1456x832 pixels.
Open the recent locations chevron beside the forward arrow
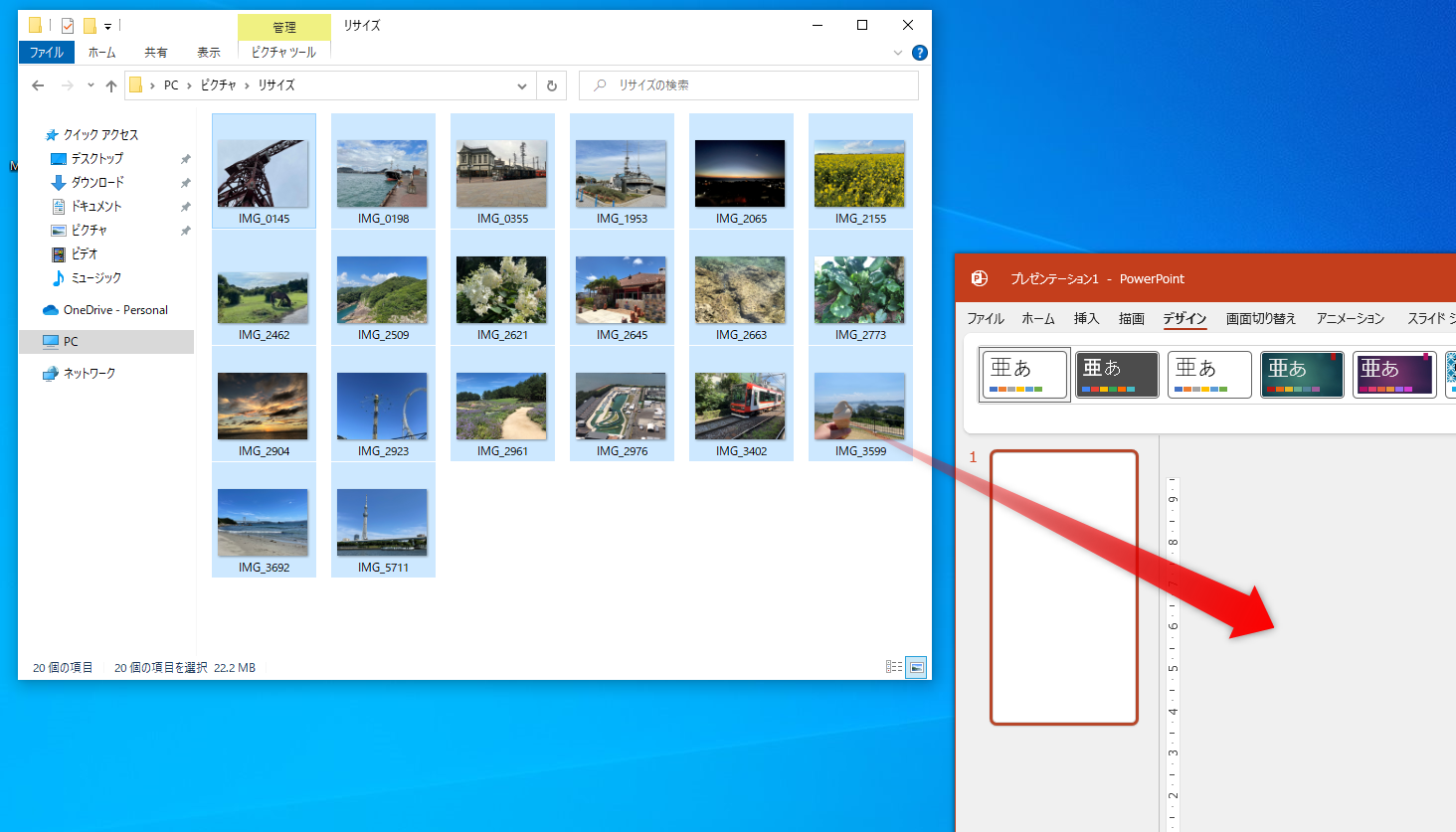click(90, 85)
